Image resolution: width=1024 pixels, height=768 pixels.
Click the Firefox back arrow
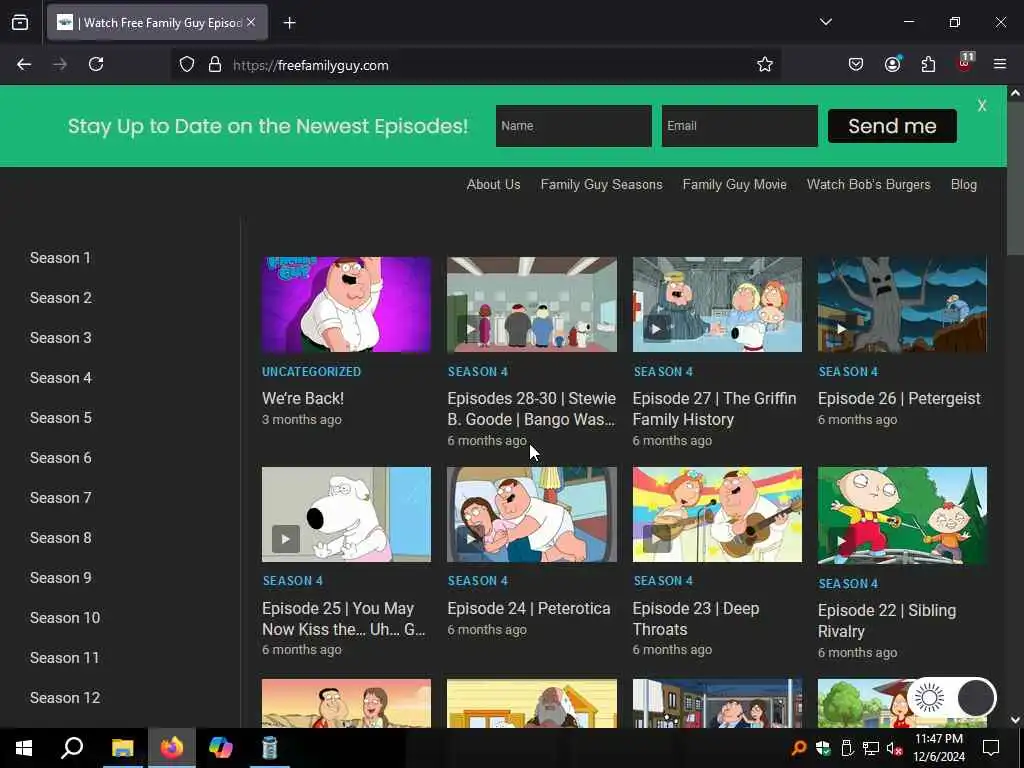pyautogui.click(x=24, y=64)
